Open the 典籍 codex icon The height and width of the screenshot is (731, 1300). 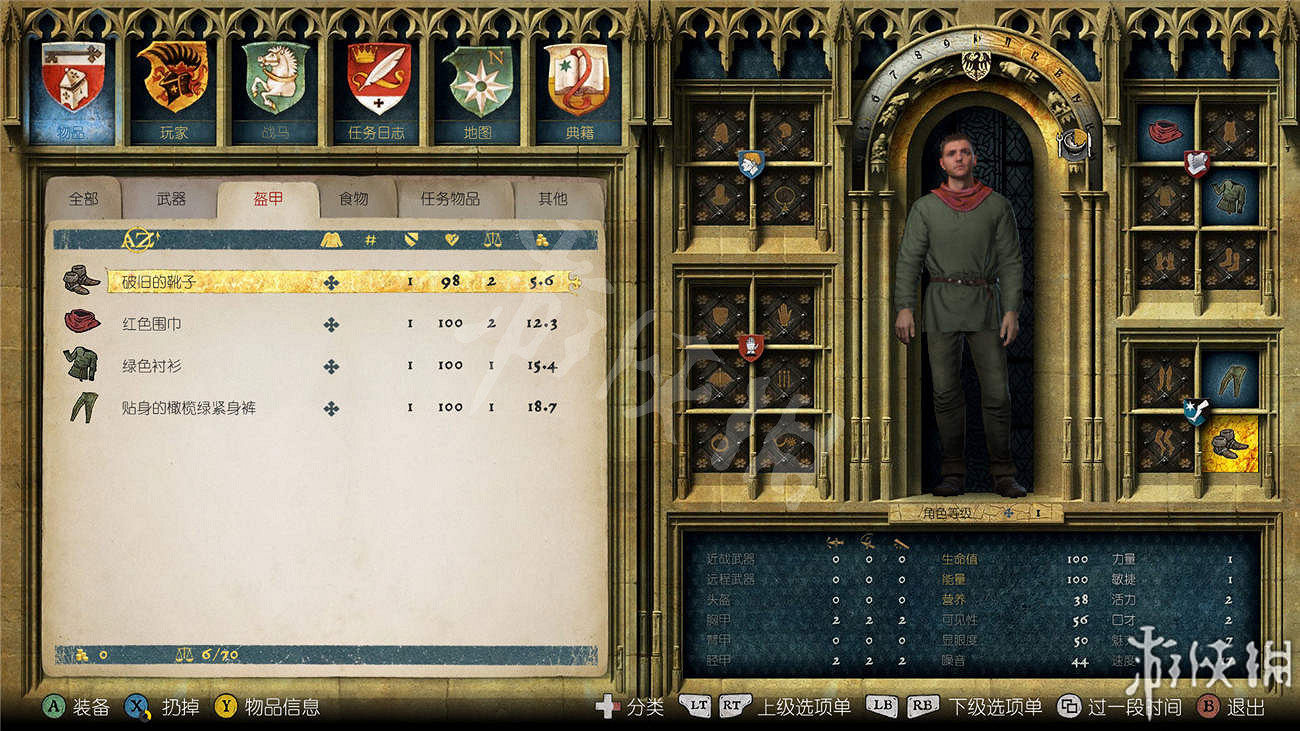coord(579,80)
